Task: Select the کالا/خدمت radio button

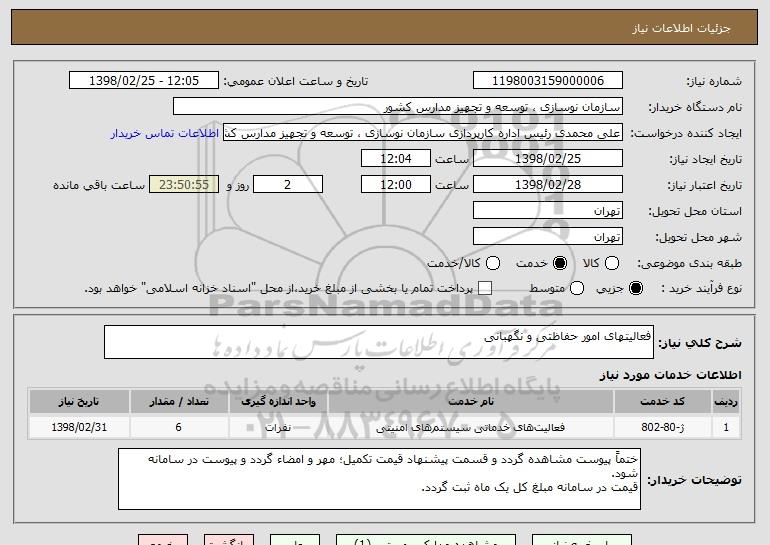Action: [x=493, y=263]
